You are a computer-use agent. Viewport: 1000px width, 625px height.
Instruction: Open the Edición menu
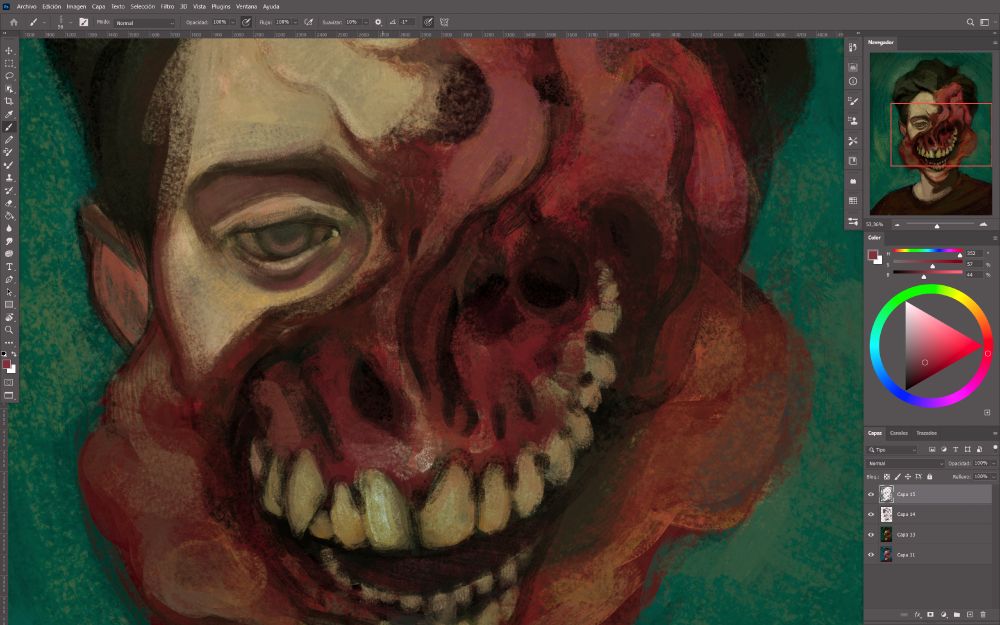52,7
